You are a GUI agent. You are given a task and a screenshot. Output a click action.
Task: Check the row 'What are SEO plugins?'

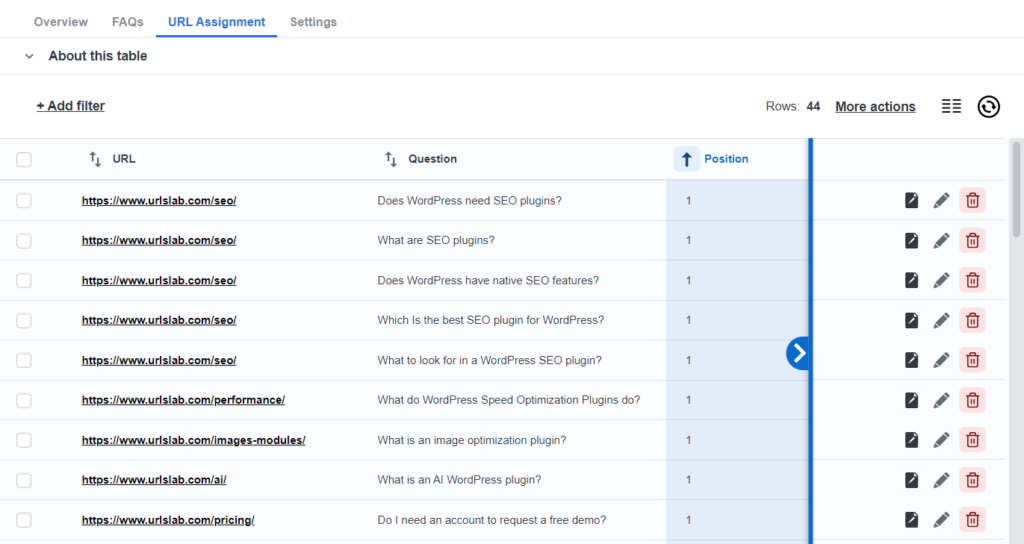coord(24,241)
